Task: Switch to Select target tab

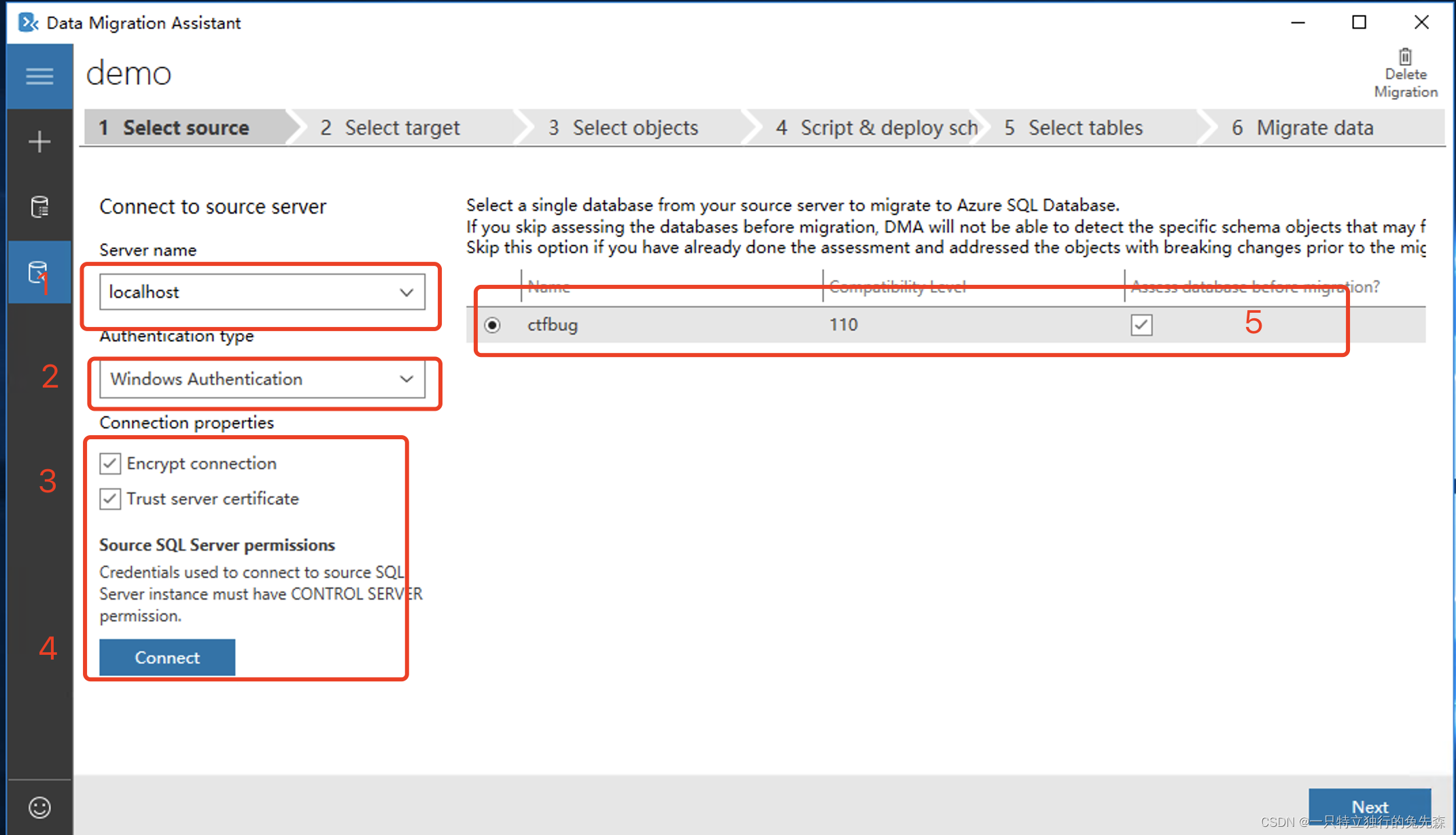Action: coord(390,127)
